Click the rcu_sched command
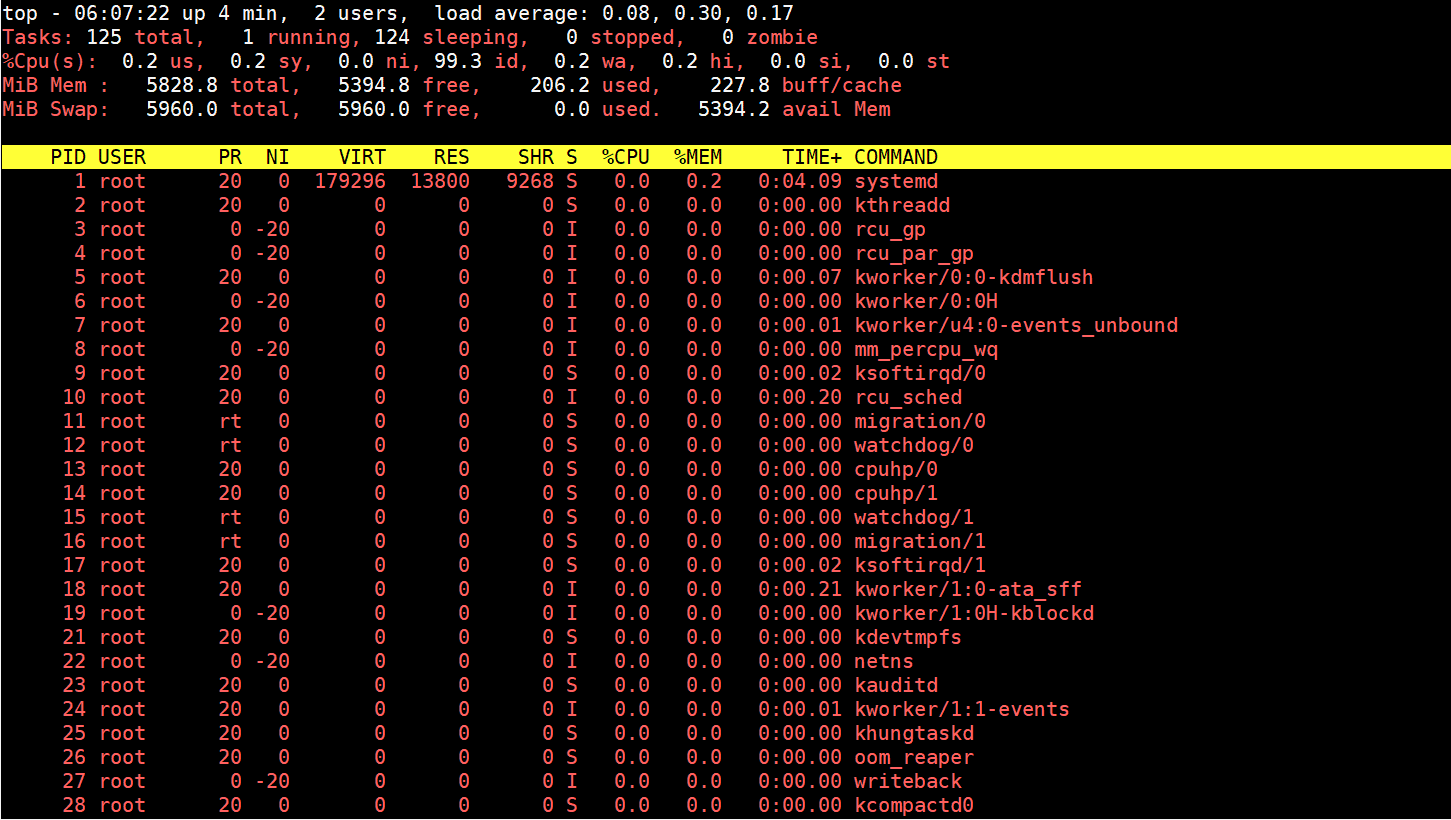Image resolution: width=1451 pixels, height=820 pixels. pyautogui.click(x=908, y=397)
